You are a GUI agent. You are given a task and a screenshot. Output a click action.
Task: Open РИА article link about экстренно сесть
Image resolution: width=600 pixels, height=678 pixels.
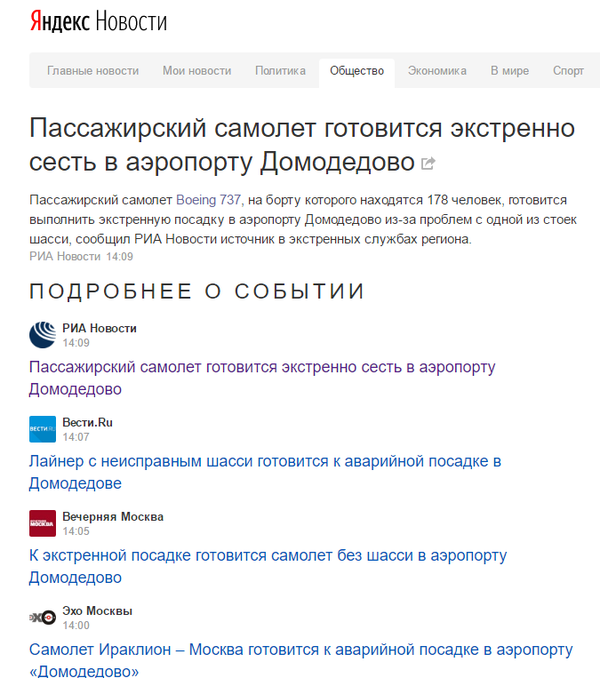pos(262,378)
